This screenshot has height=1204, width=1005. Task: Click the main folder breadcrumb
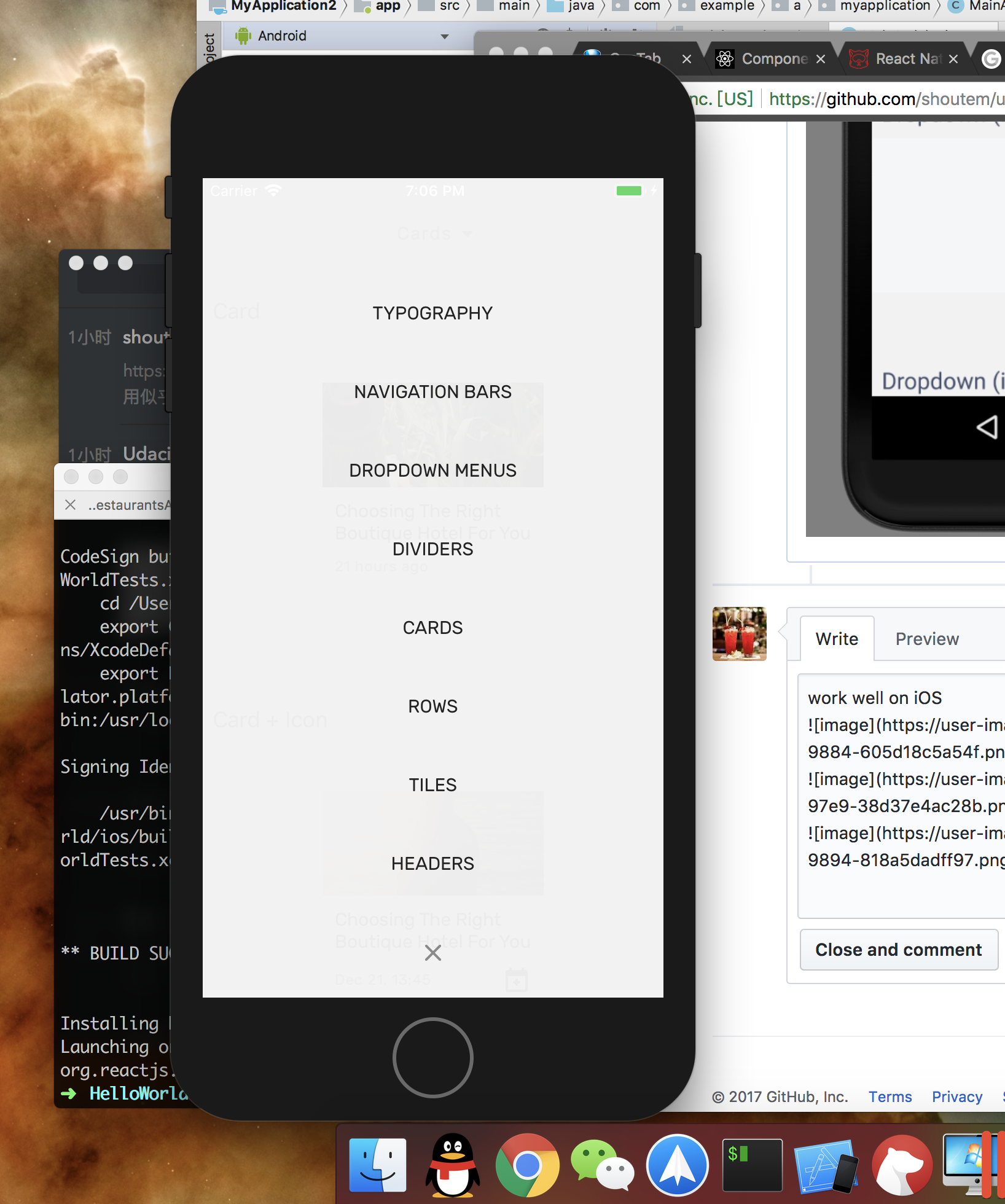pos(504,6)
